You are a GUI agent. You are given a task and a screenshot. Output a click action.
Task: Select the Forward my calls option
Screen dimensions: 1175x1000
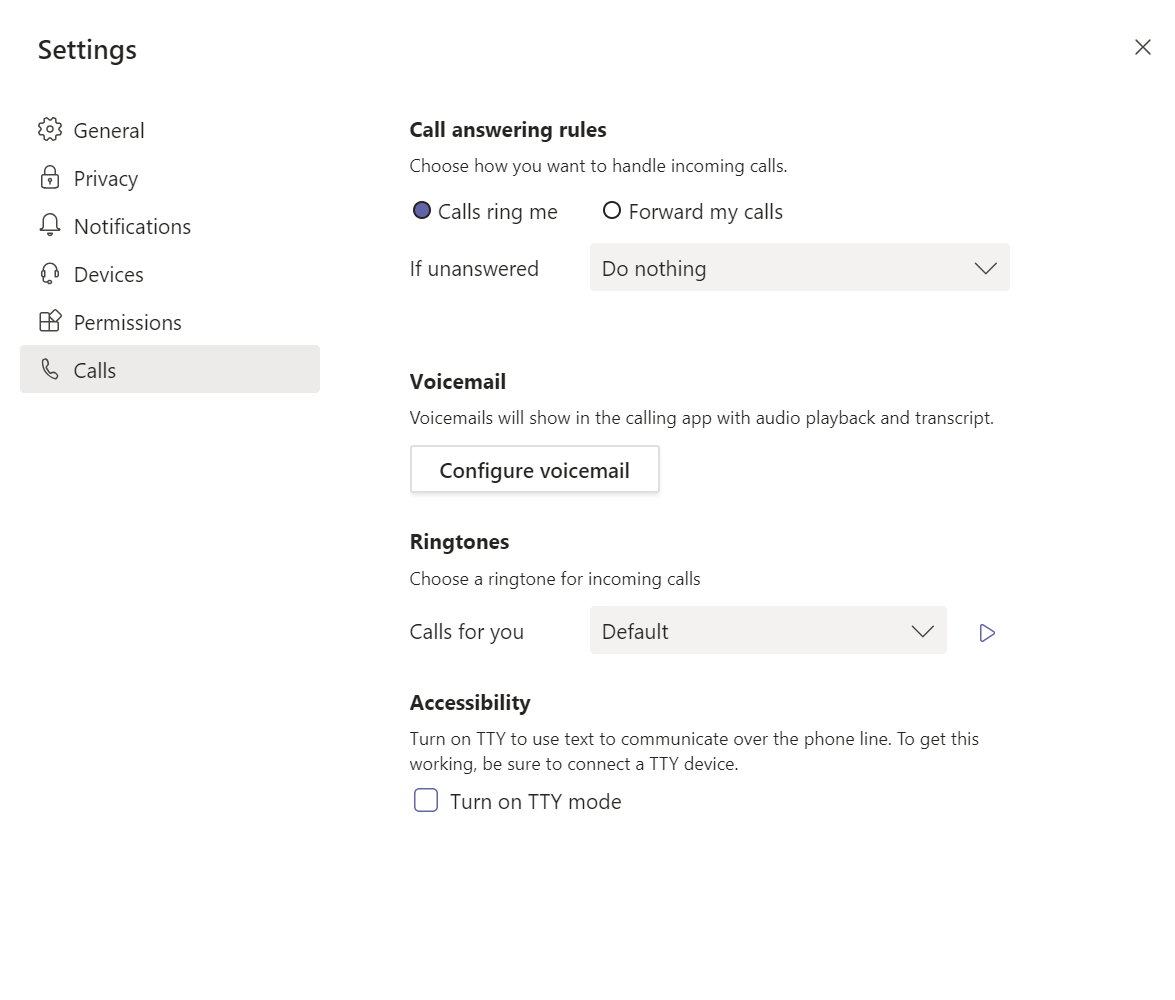point(612,211)
